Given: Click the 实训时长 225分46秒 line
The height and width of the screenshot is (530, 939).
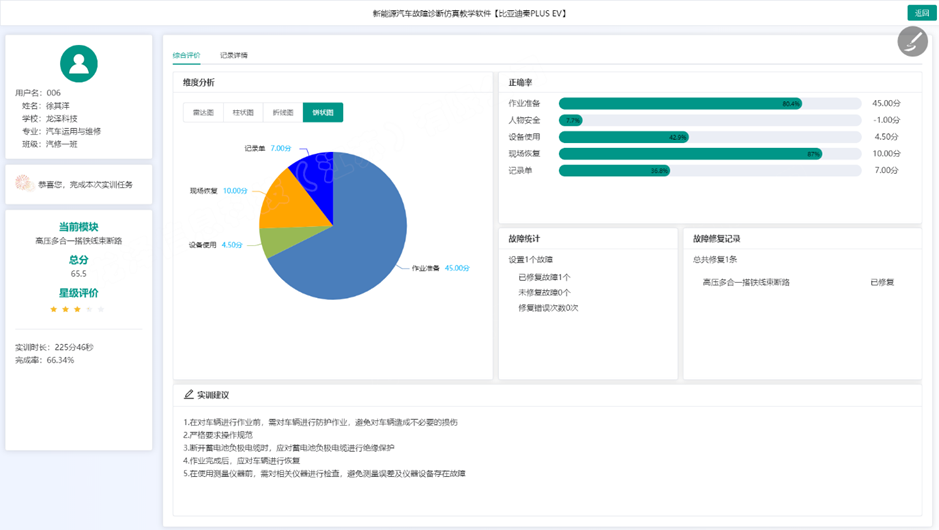Looking at the screenshot, I should (x=54, y=347).
